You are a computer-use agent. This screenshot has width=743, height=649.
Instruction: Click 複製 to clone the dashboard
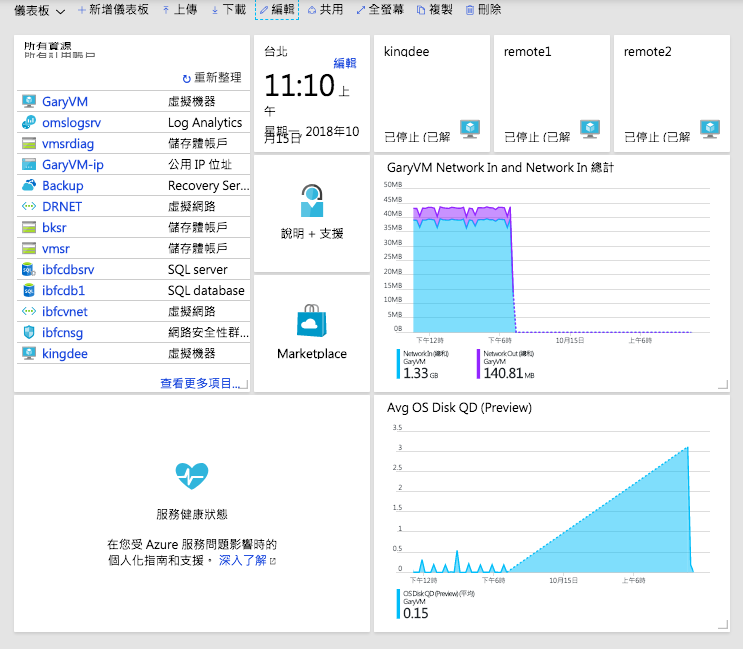(435, 10)
